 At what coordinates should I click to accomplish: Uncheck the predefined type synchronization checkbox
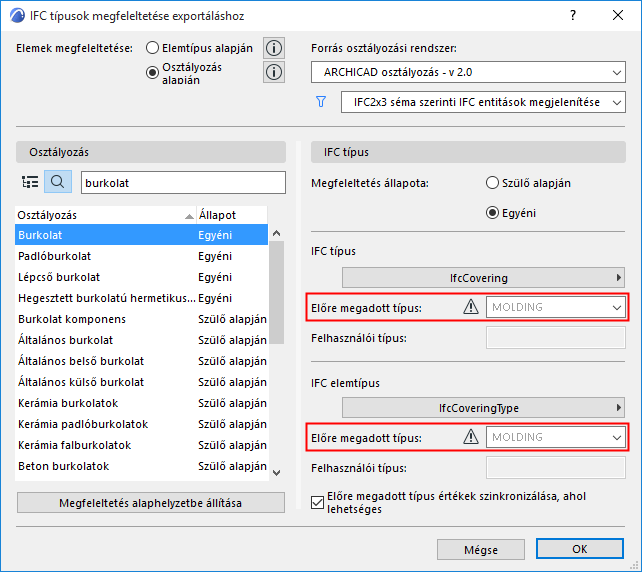click(x=319, y=502)
